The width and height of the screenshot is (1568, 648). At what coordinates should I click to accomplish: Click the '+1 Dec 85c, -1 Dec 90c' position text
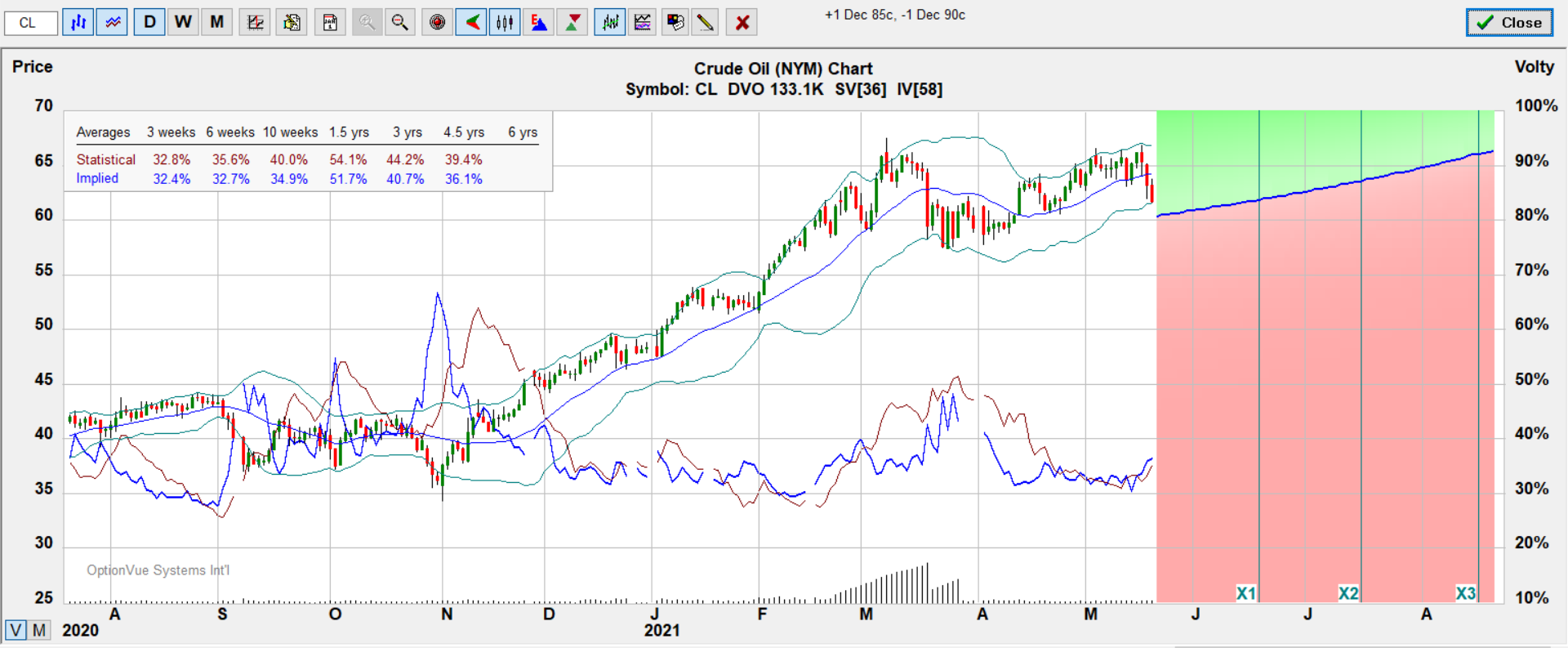(895, 15)
